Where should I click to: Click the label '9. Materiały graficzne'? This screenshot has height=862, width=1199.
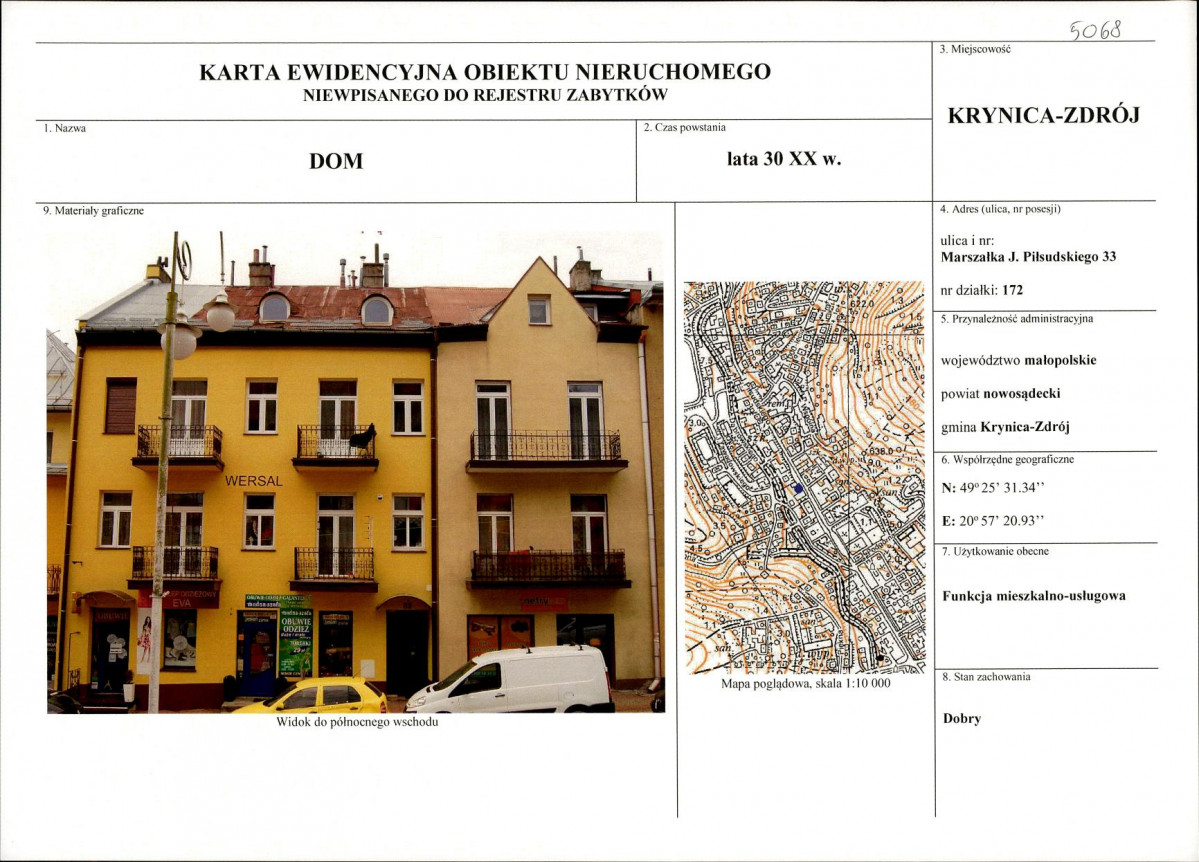tap(93, 211)
